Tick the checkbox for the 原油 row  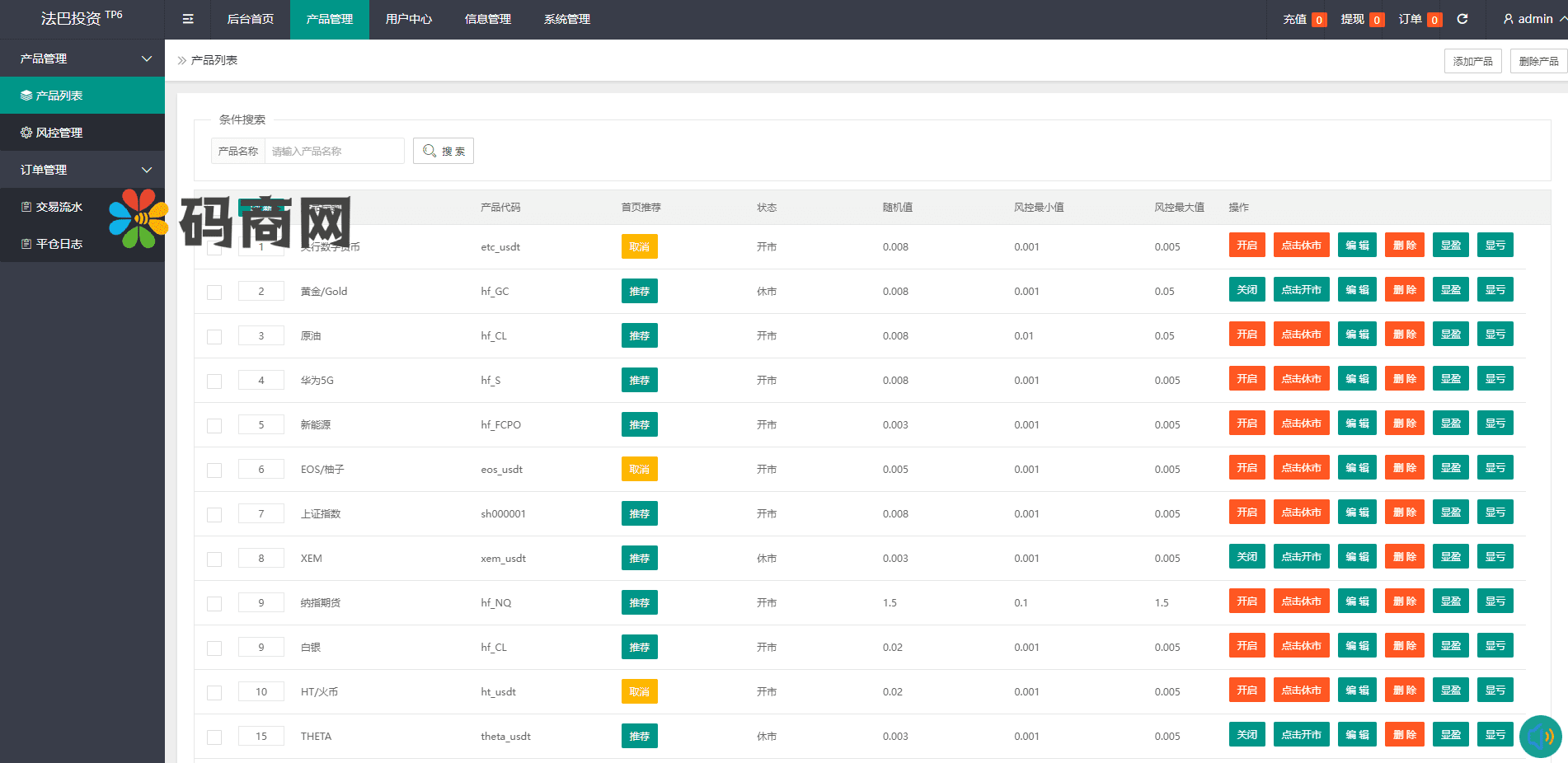coord(214,336)
